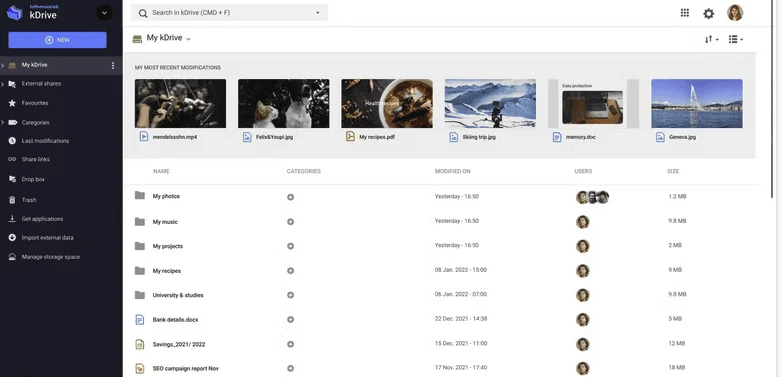Click the Drop box sidebar icon

(x=12, y=179)
